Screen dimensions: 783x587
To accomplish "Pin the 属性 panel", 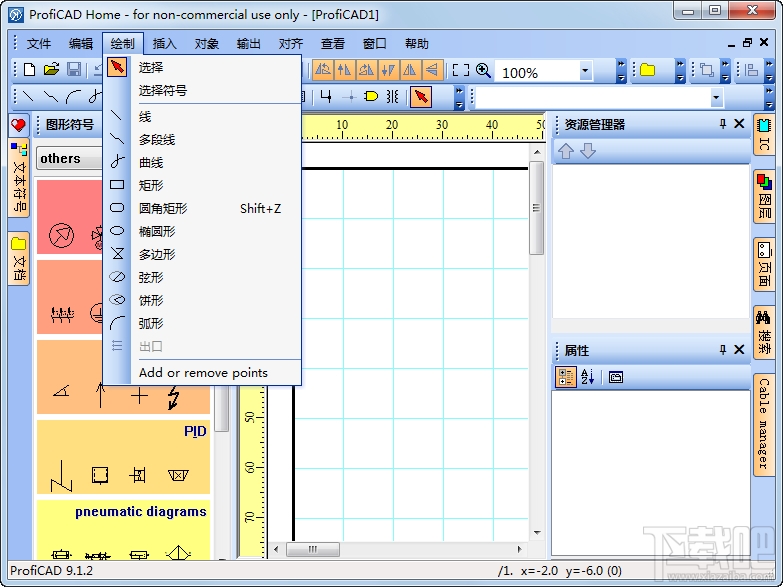I will 723,350.
